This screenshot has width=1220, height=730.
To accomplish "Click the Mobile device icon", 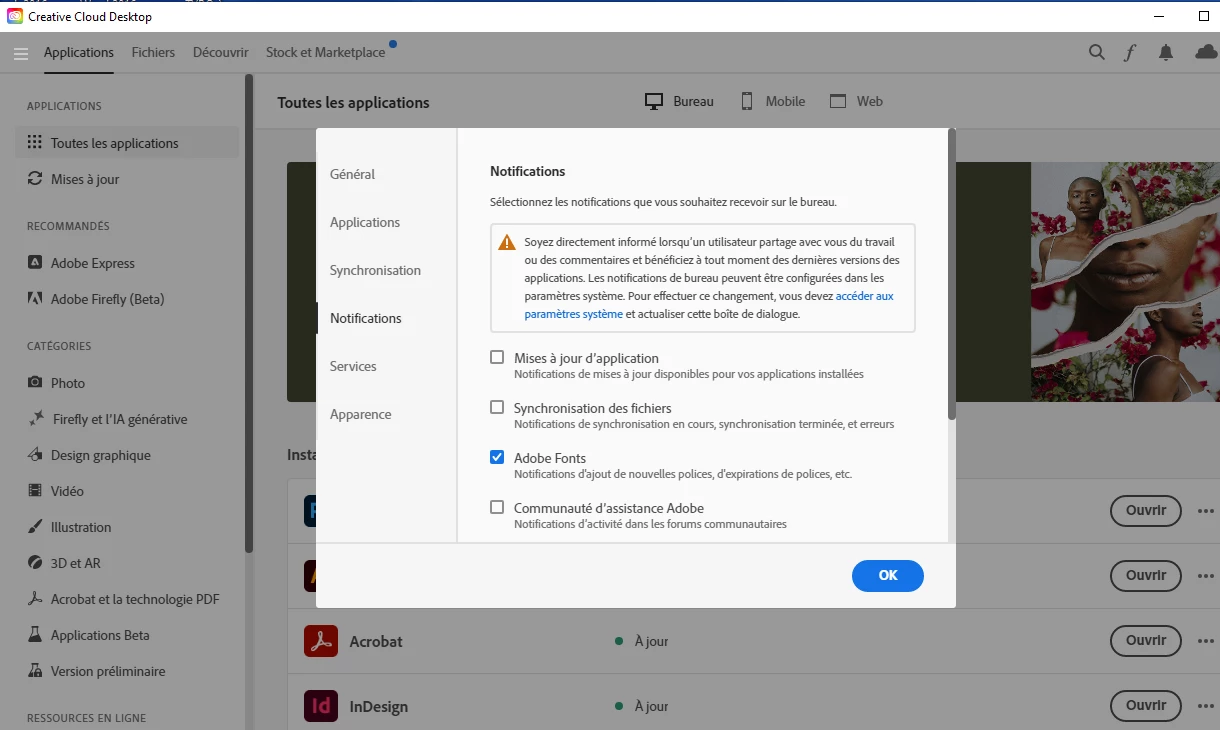I will point(747,101).
